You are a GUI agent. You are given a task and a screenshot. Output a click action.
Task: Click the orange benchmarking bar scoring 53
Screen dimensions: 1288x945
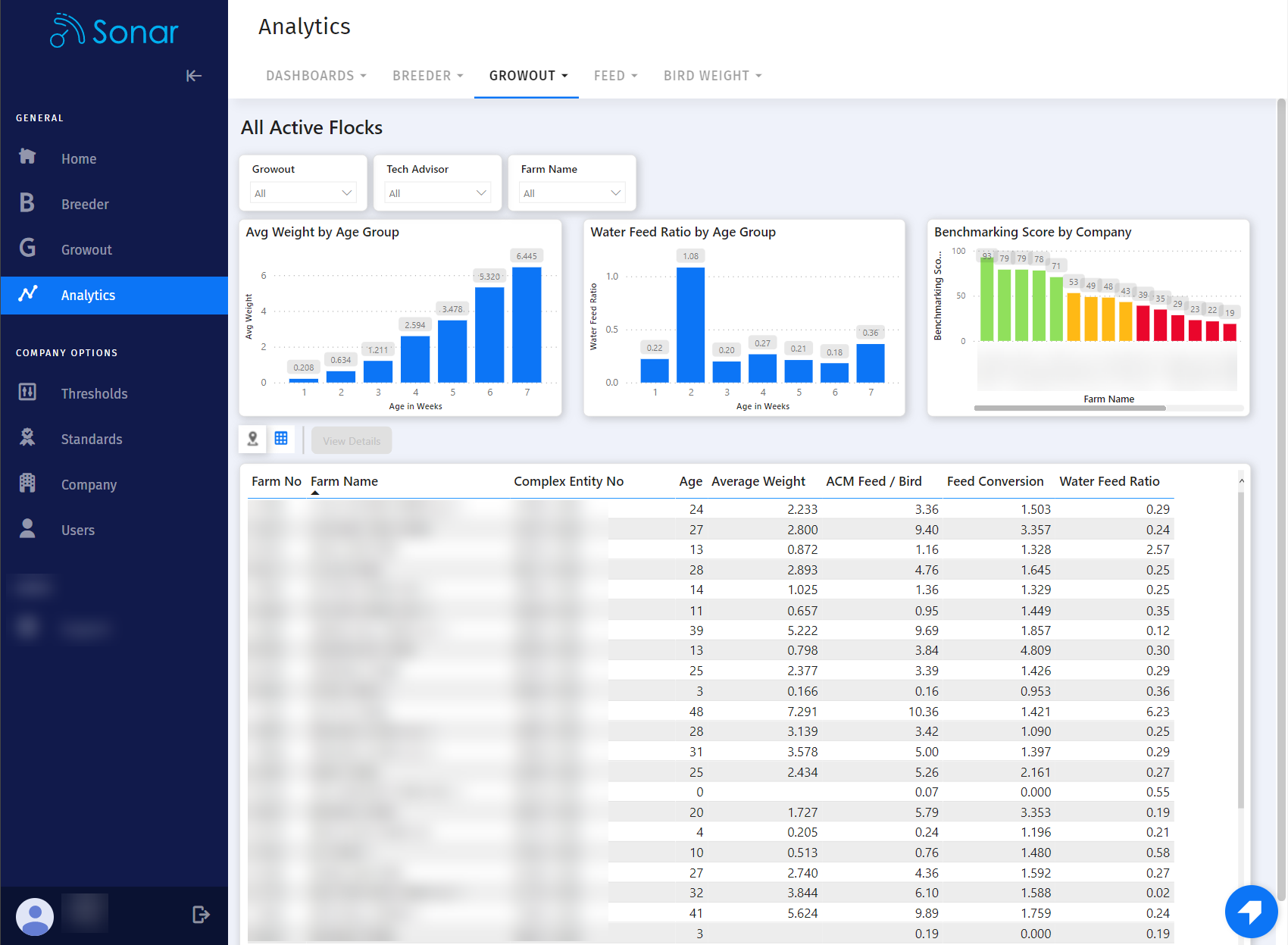[x=1074, y=317]
